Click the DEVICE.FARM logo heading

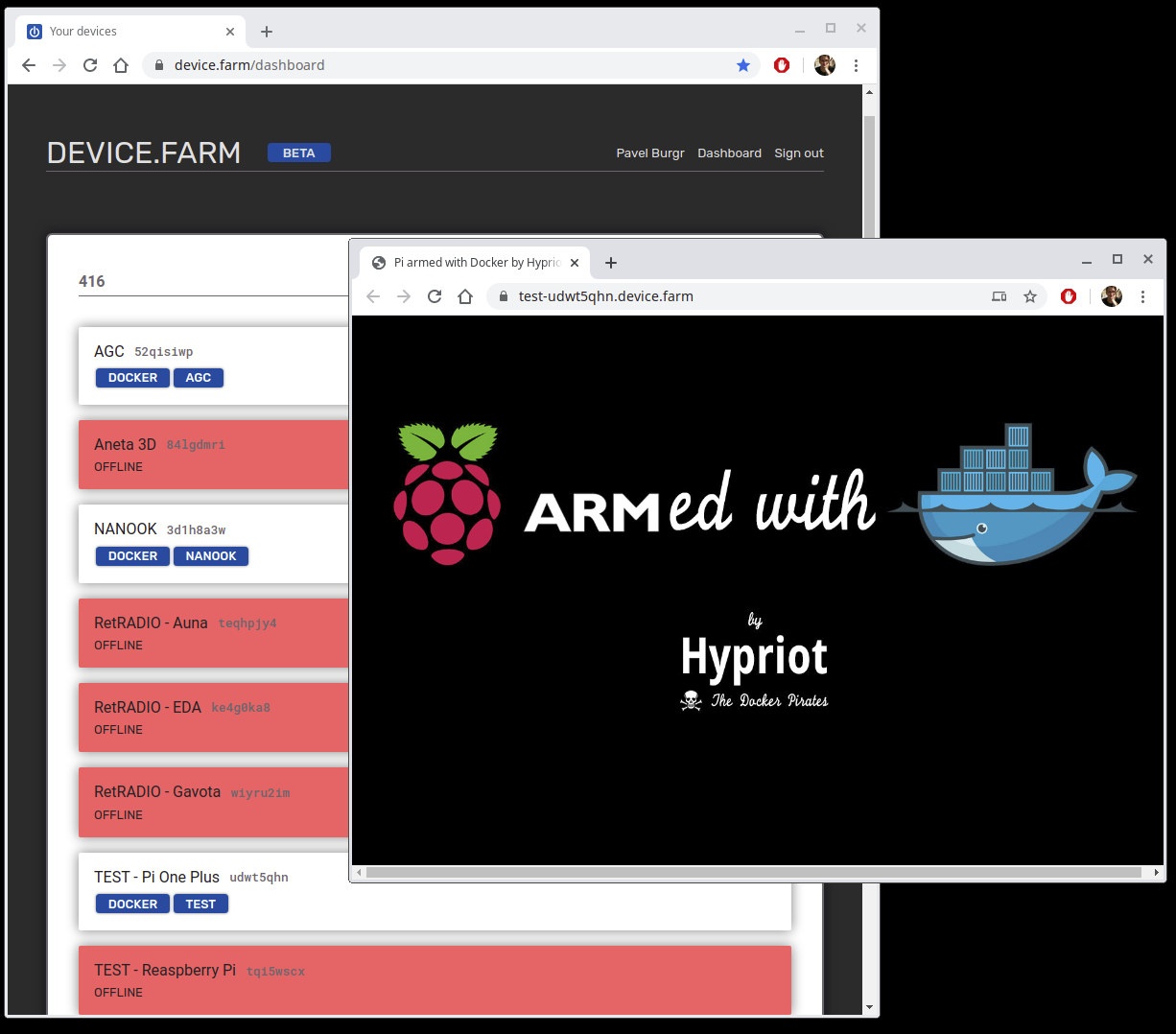click(x=144, y=153)
